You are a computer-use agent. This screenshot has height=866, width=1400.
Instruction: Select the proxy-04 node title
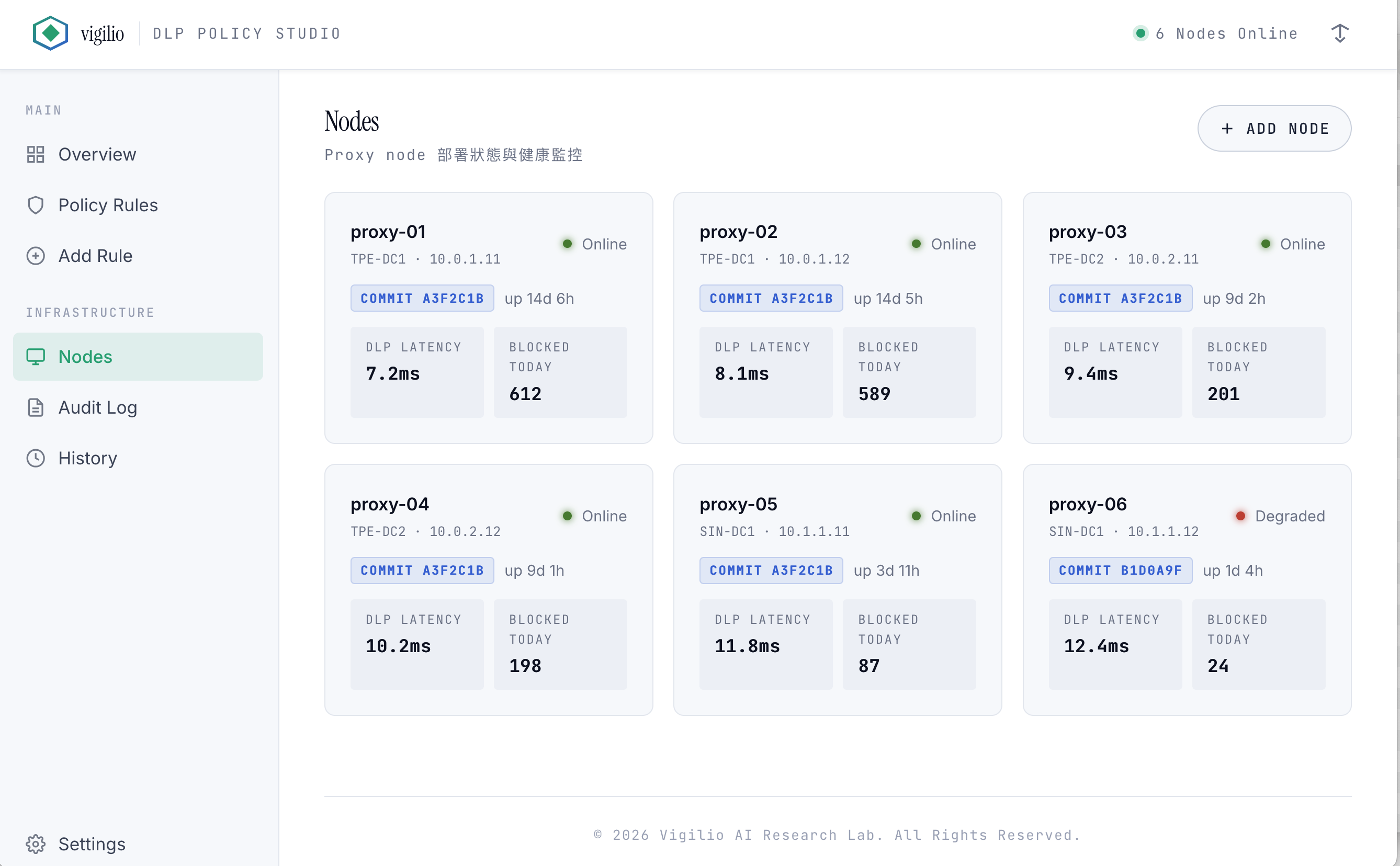(390, 504)
